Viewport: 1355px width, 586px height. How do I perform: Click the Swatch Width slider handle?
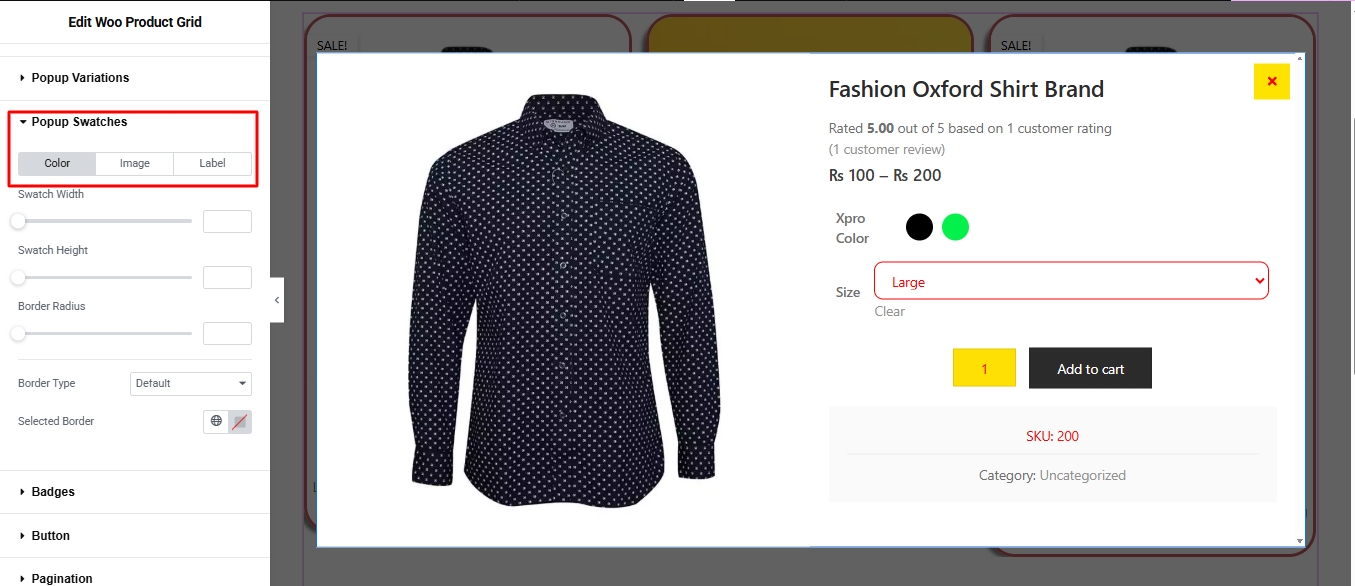pyautogui.click(x=18, y=221)
